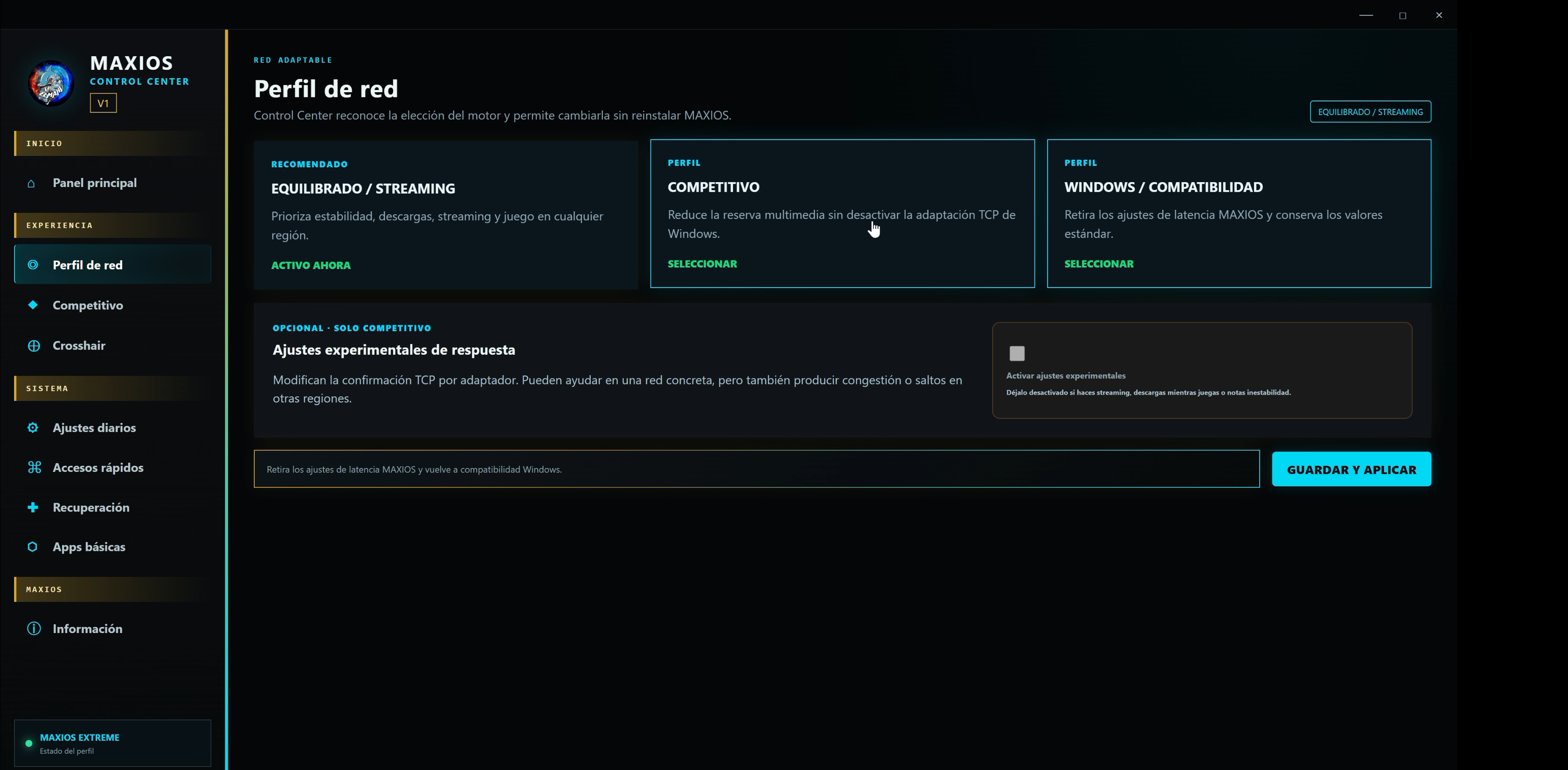Click the command icon beside Accesos rápidos

click(x=34, y=467)
